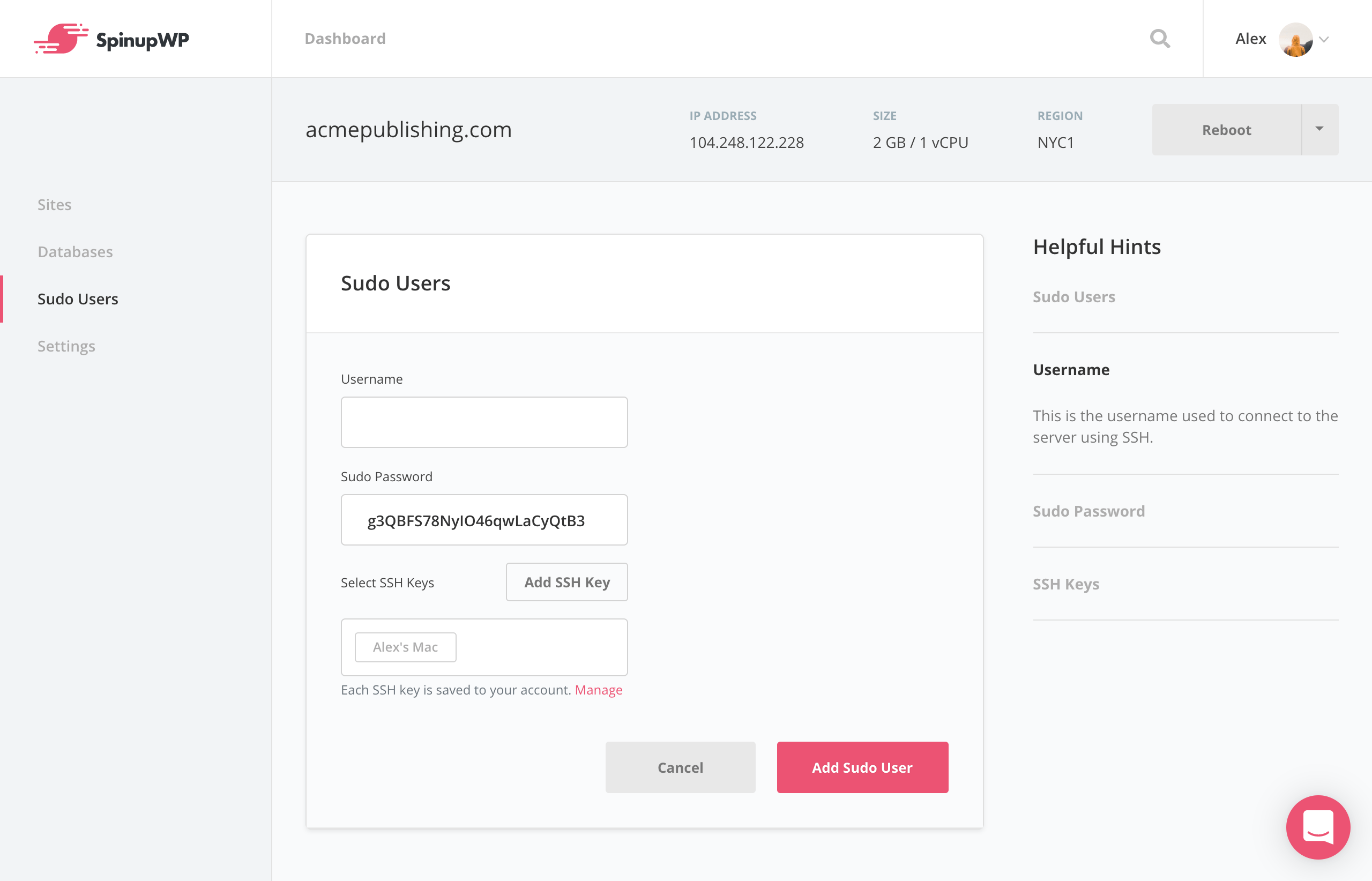Open Settings in the sidebar

coord(66,346)
